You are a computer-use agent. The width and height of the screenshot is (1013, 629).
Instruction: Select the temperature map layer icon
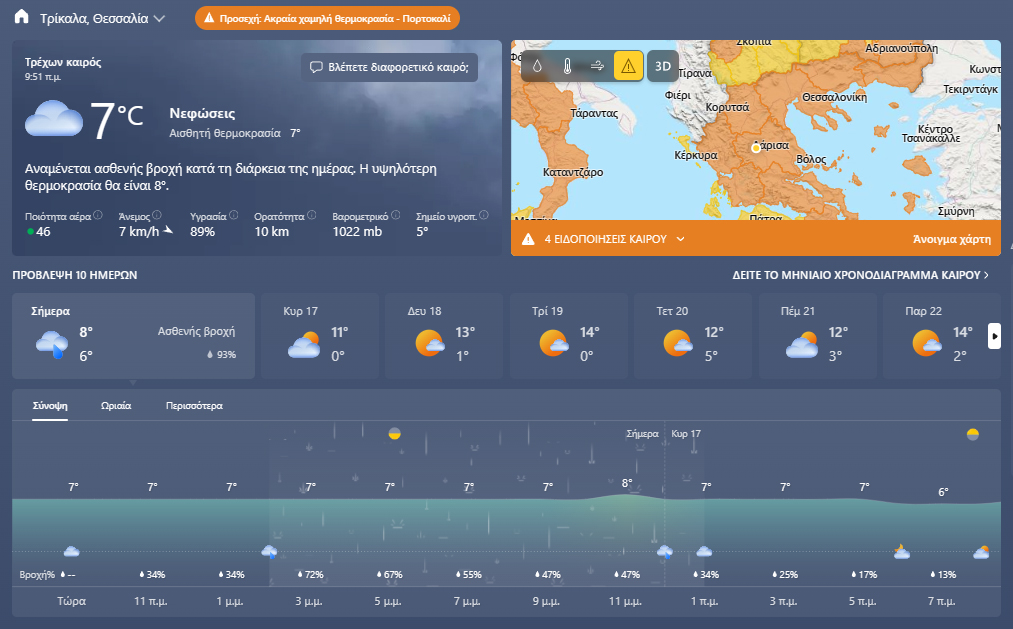click(567, 66)
